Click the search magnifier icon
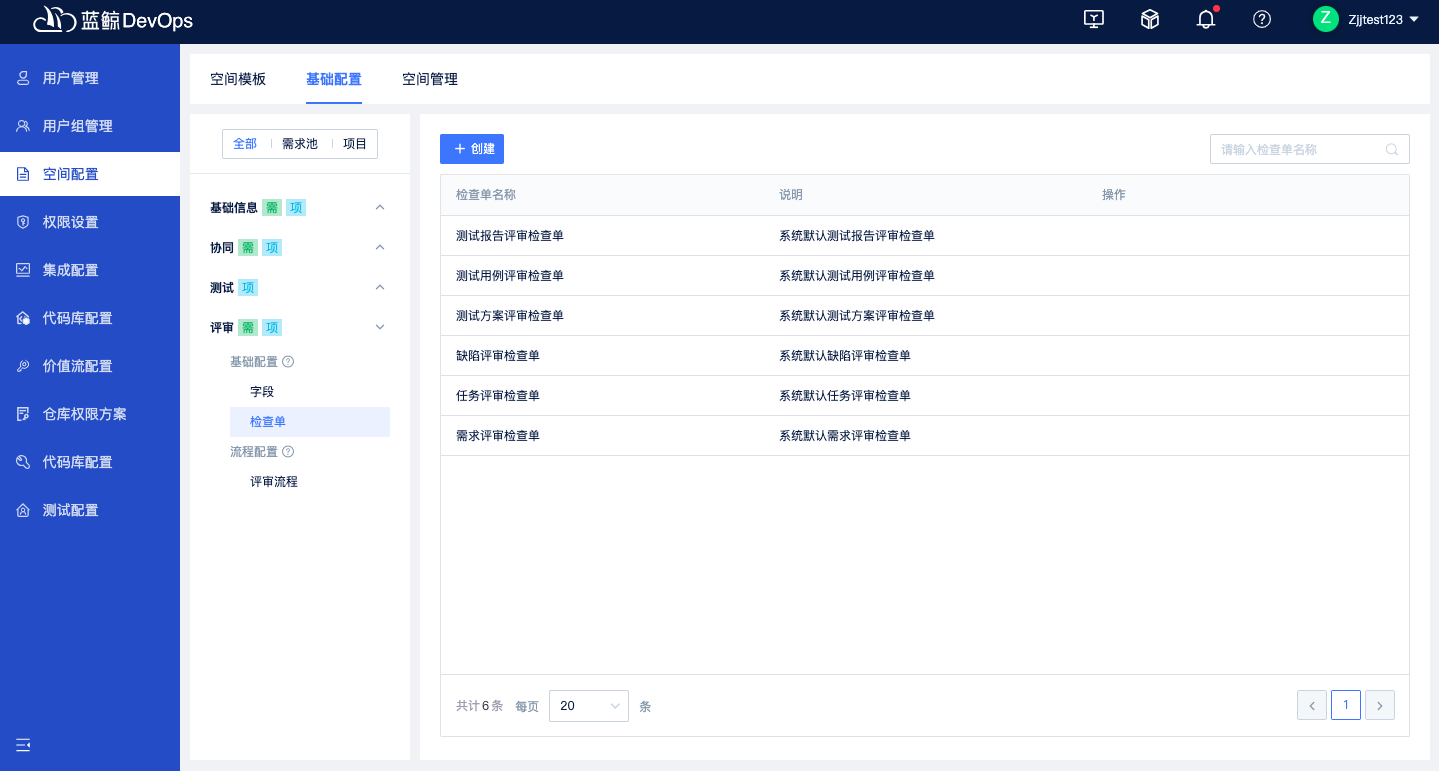Image resolution: width=1439 pixels, height=771 pixels. pos(1391,149)
